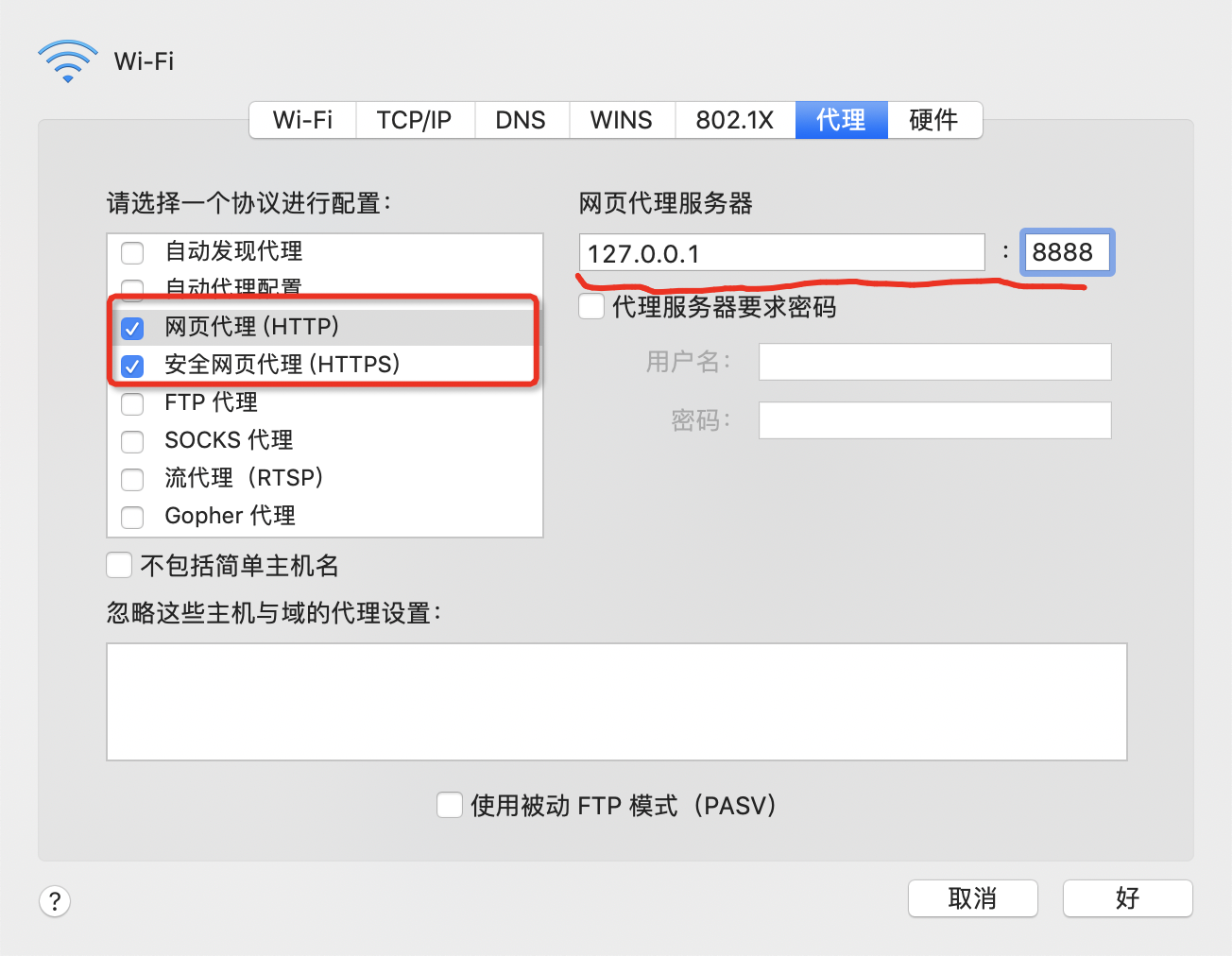The height and width of the screenshot is (956, 1232).
Task: Click the bypass hosts and domains text area
Action: pos(617,702)
